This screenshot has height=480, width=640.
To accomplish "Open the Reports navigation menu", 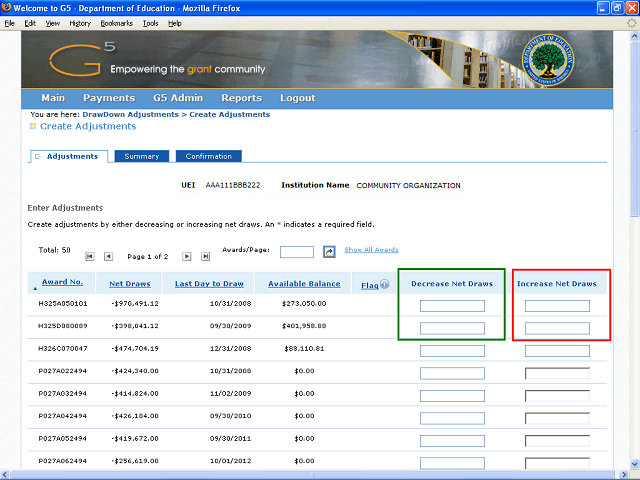I will 241,98.
